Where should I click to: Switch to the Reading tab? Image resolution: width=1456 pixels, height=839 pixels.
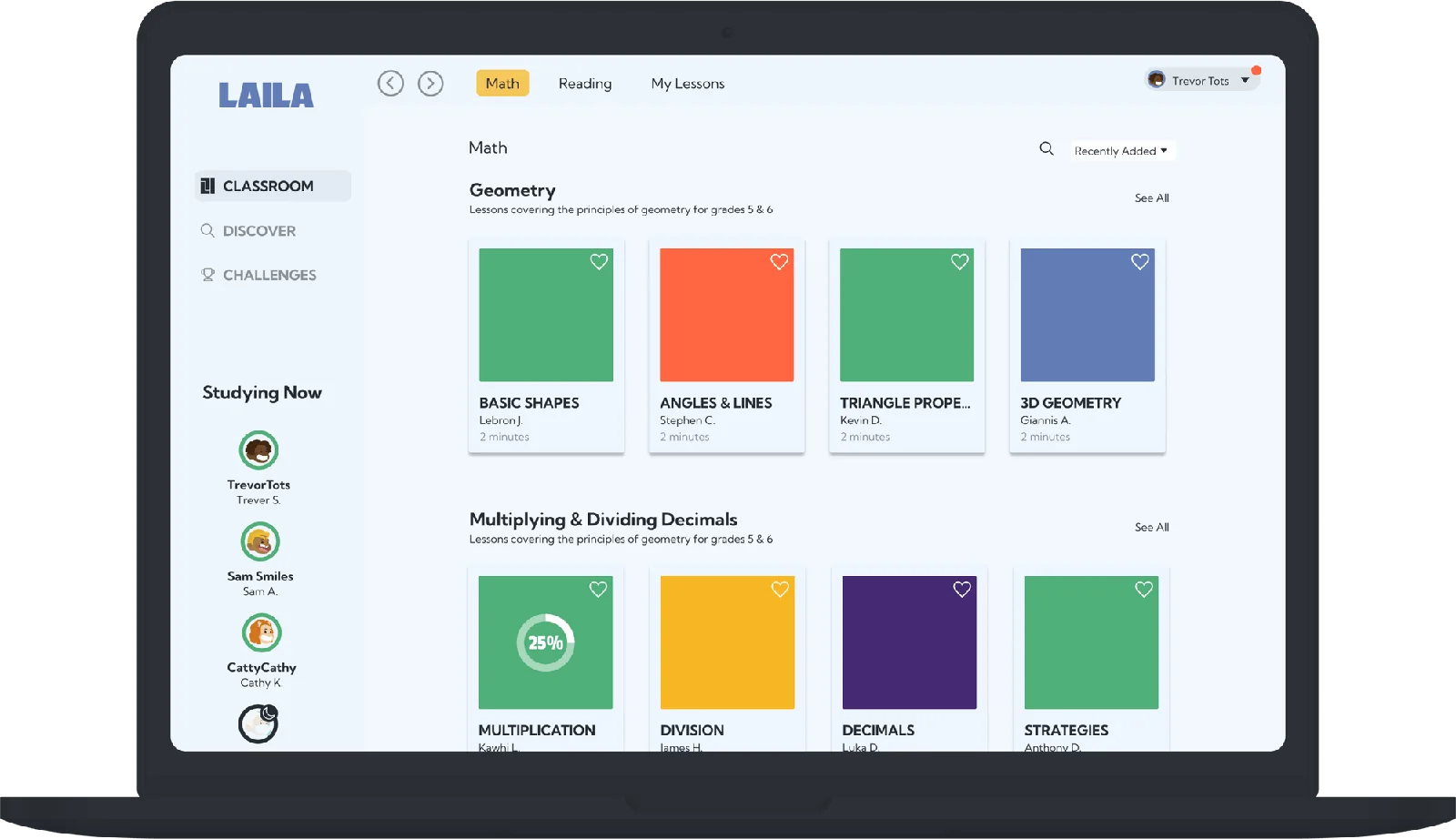pyautogui.click(x=585, y=84)
